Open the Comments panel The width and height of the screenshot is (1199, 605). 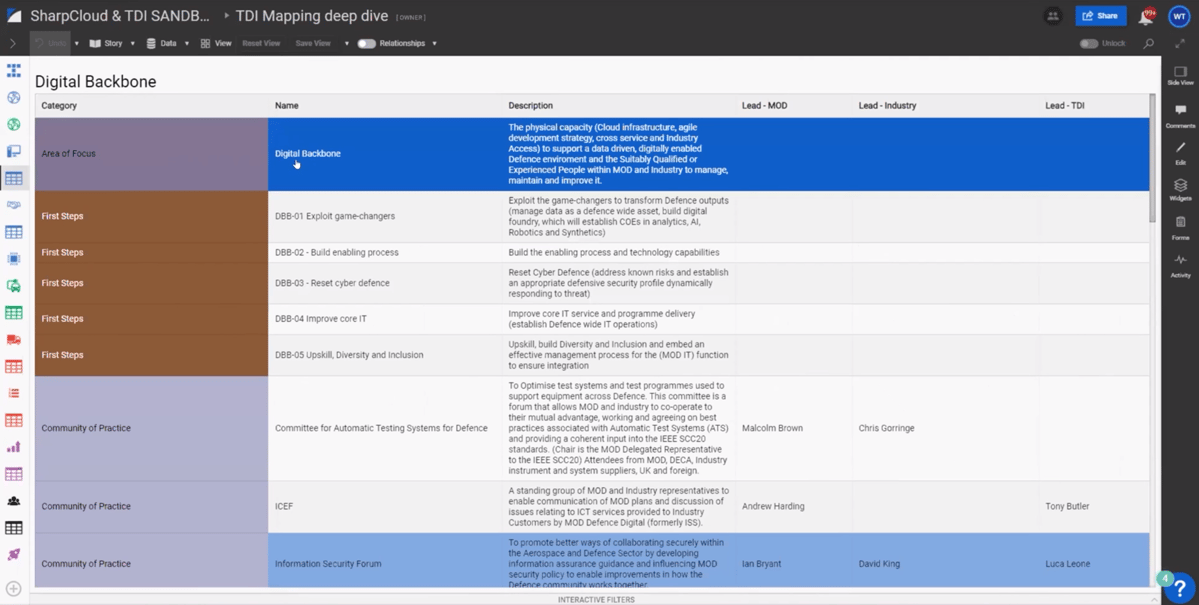[1180, 114]
